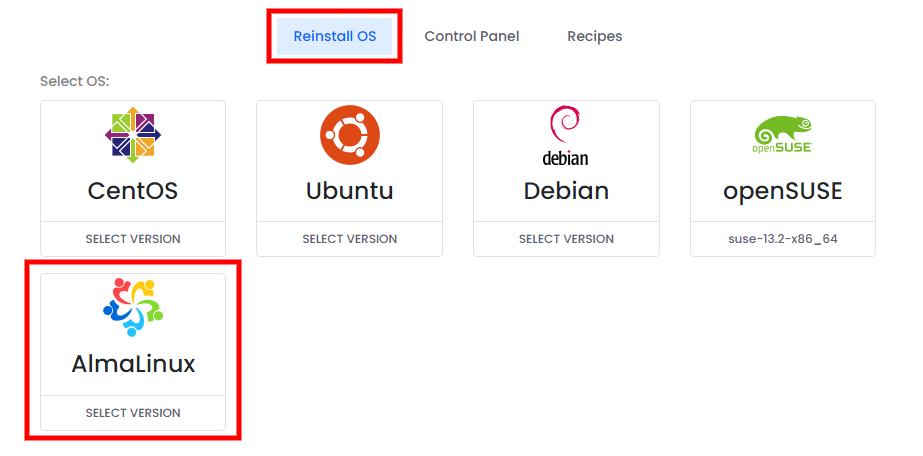Choose the Ubuntu title text
Viewport: 923px width, 456px height.
pos(350,191)
